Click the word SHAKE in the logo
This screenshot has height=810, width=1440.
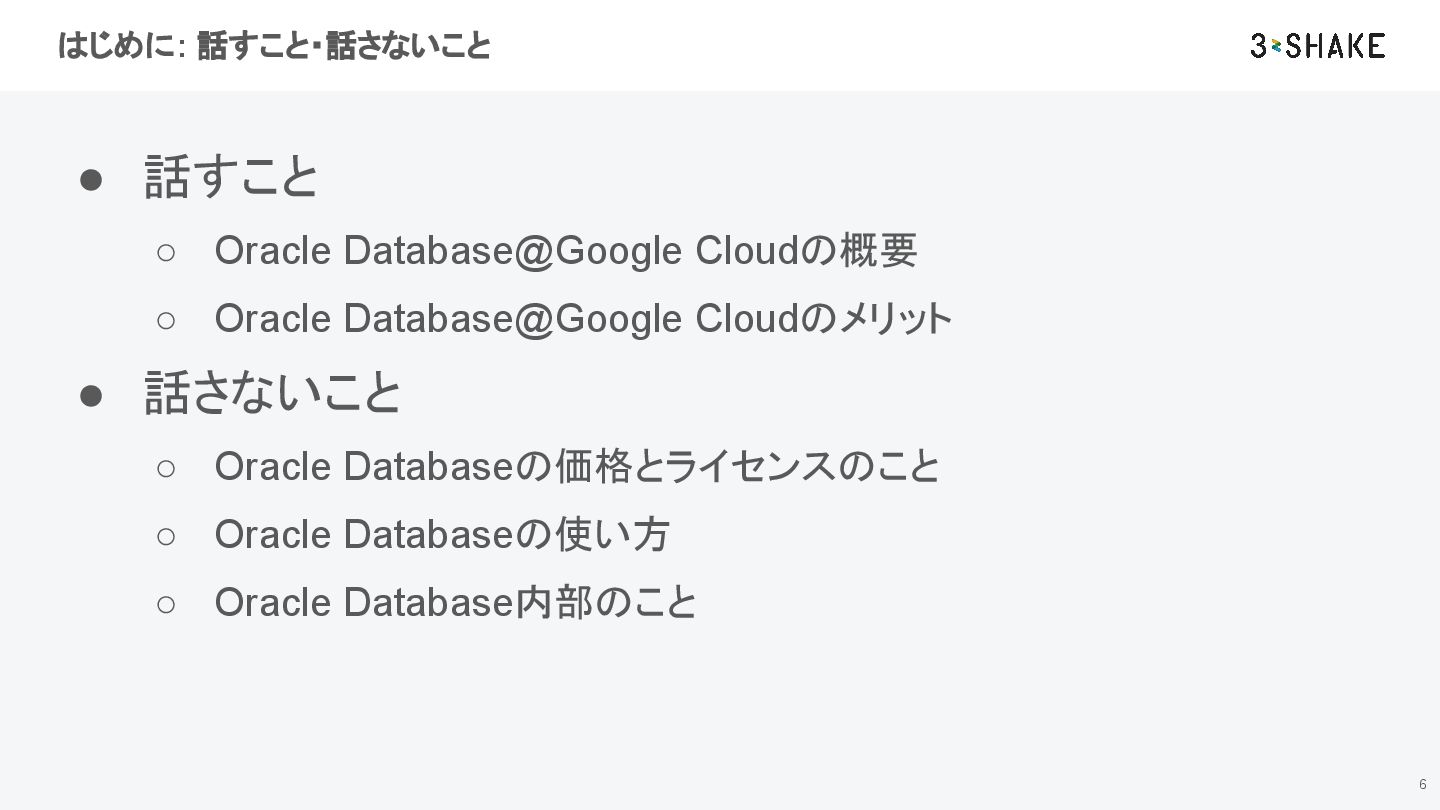[1336, 45]
